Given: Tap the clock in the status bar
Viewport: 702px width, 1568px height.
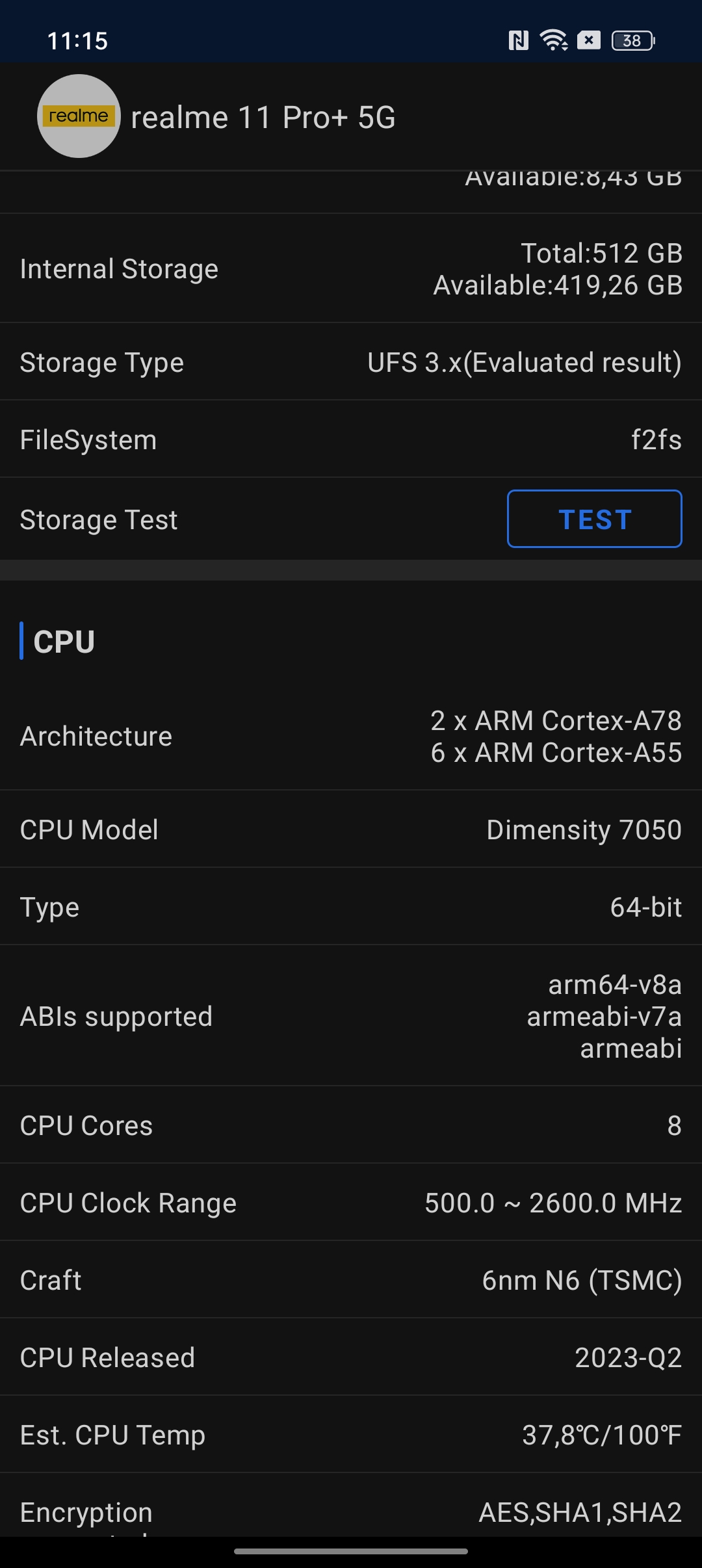Looking at the screenshot, I should tap(77, 41).
